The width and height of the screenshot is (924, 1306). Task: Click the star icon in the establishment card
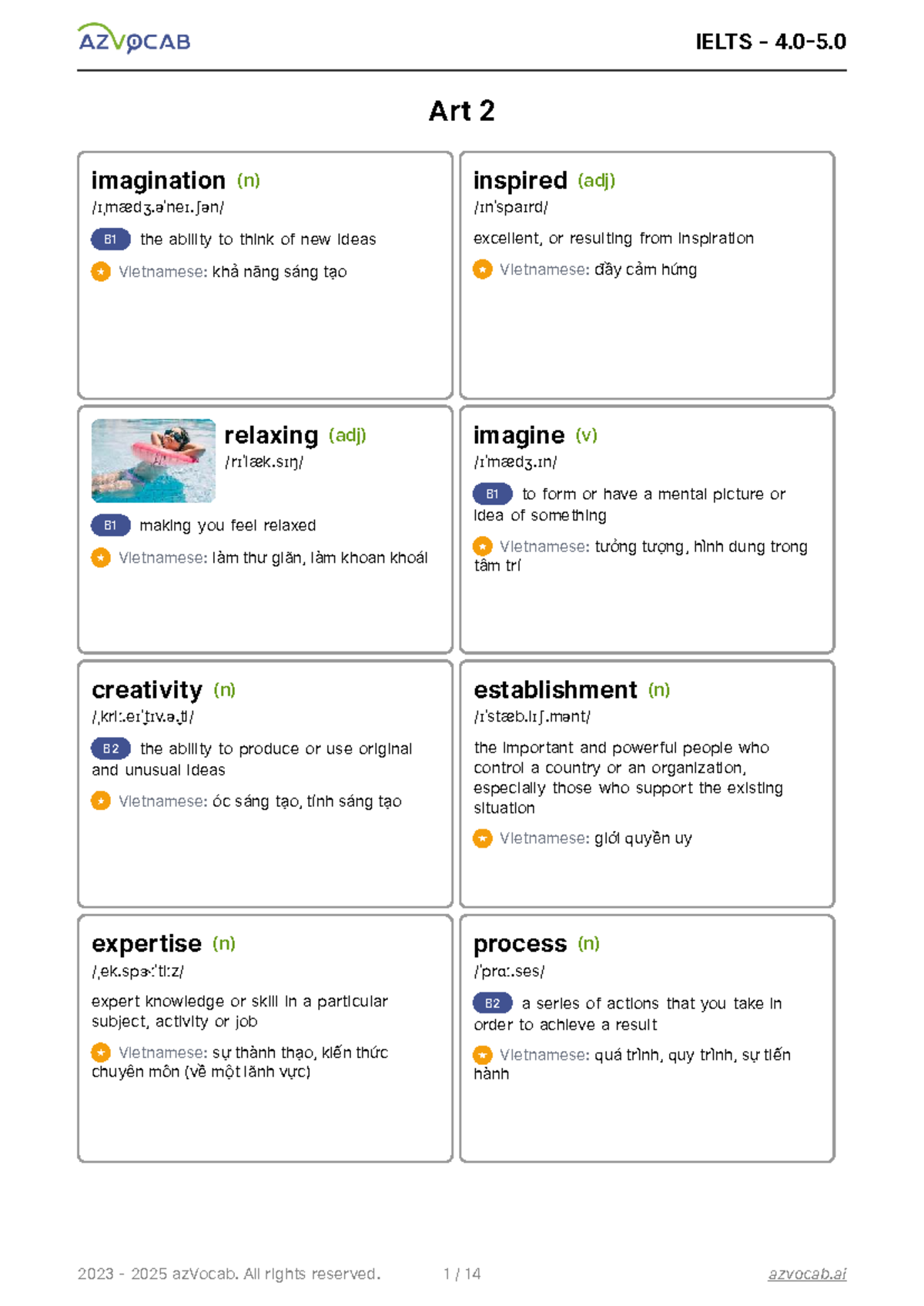point(483,838)
